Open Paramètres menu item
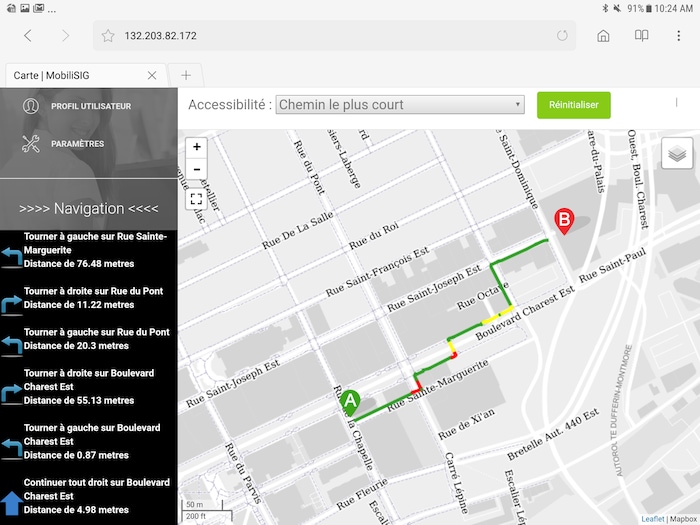Image resolution: width=700 pixels, height=525 pixels. click(x=78, y=144)
